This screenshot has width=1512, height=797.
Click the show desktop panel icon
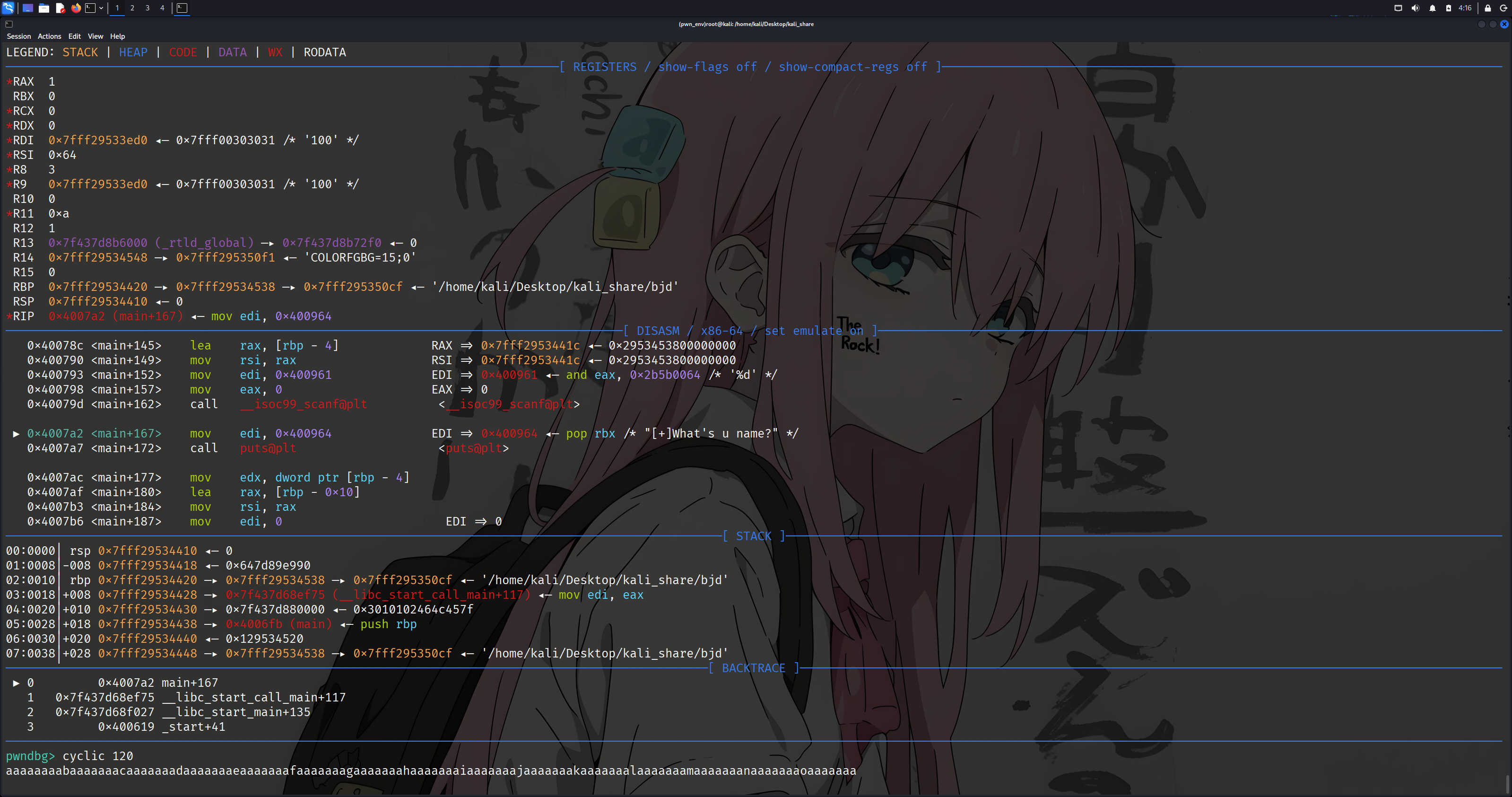[x=27, y=8]
